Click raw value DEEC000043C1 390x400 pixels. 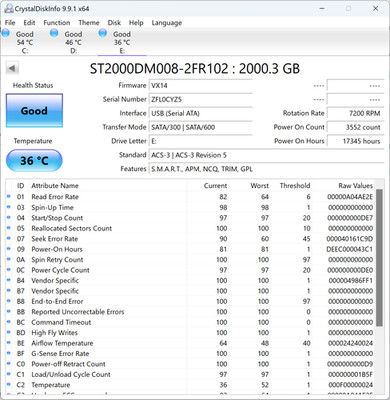pos(350,249)
